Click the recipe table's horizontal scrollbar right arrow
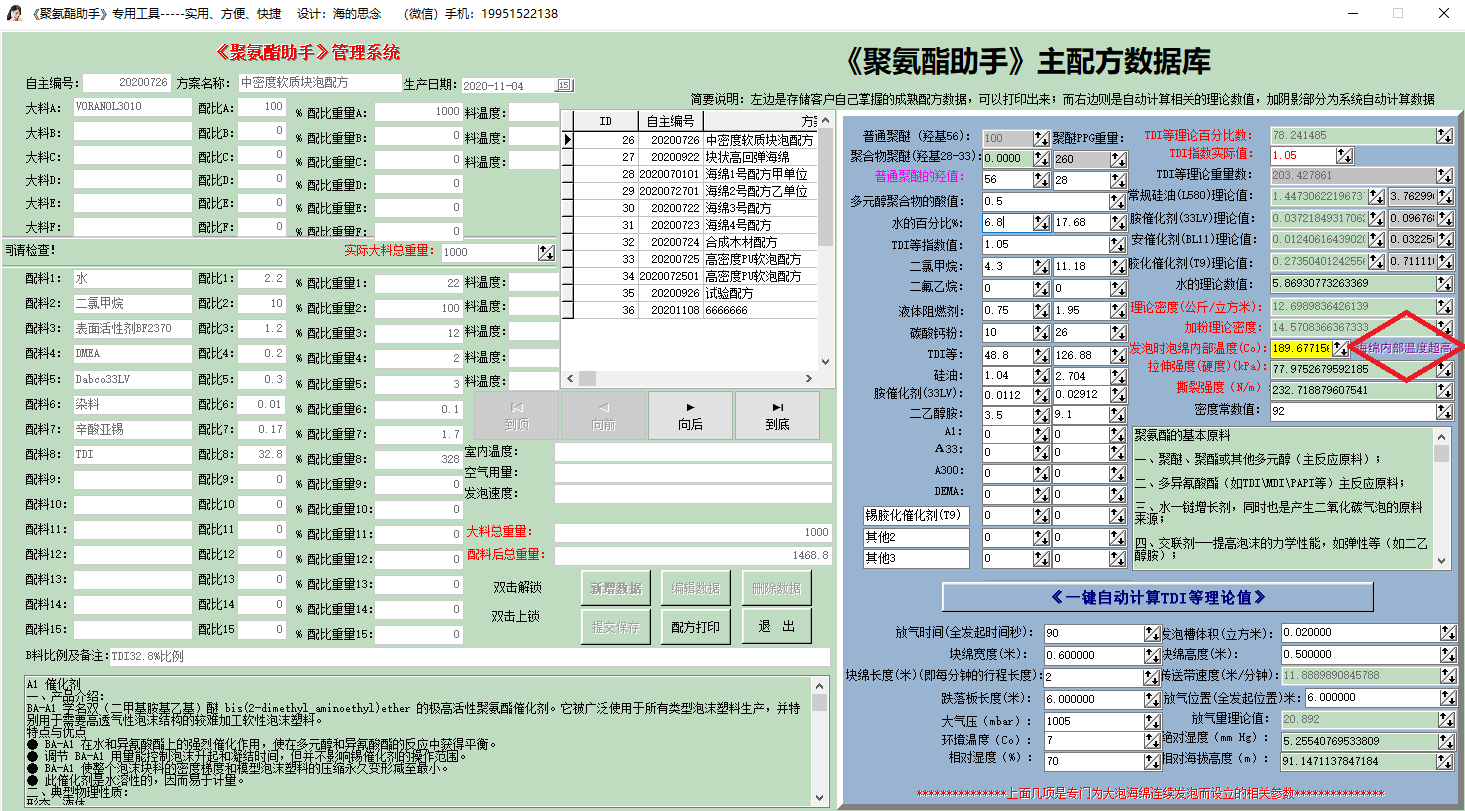 (x=810, y=378)
